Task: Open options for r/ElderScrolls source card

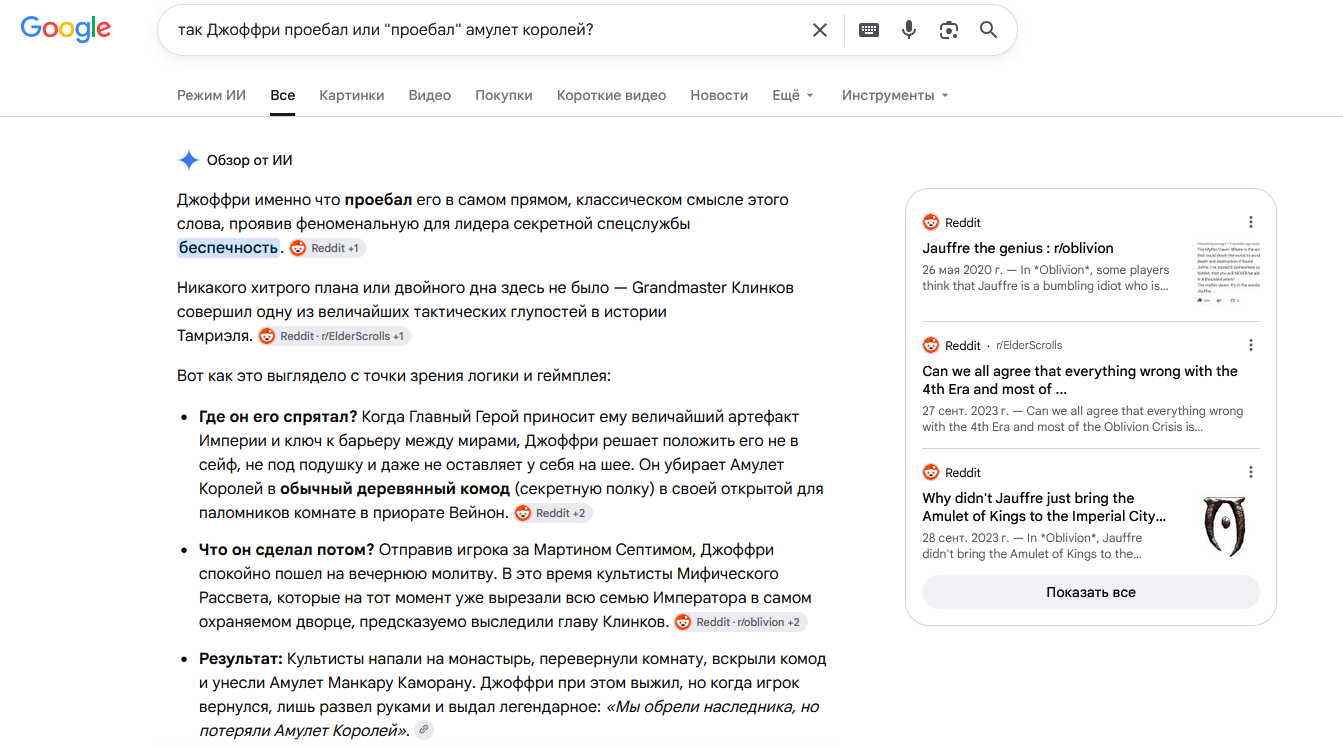Action: 1251,345
